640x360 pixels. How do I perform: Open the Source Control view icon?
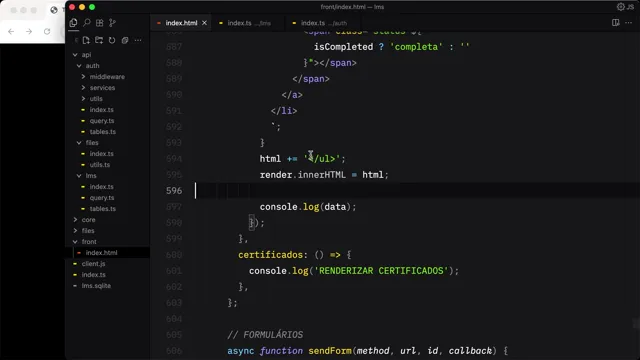[x=112, y=23]
